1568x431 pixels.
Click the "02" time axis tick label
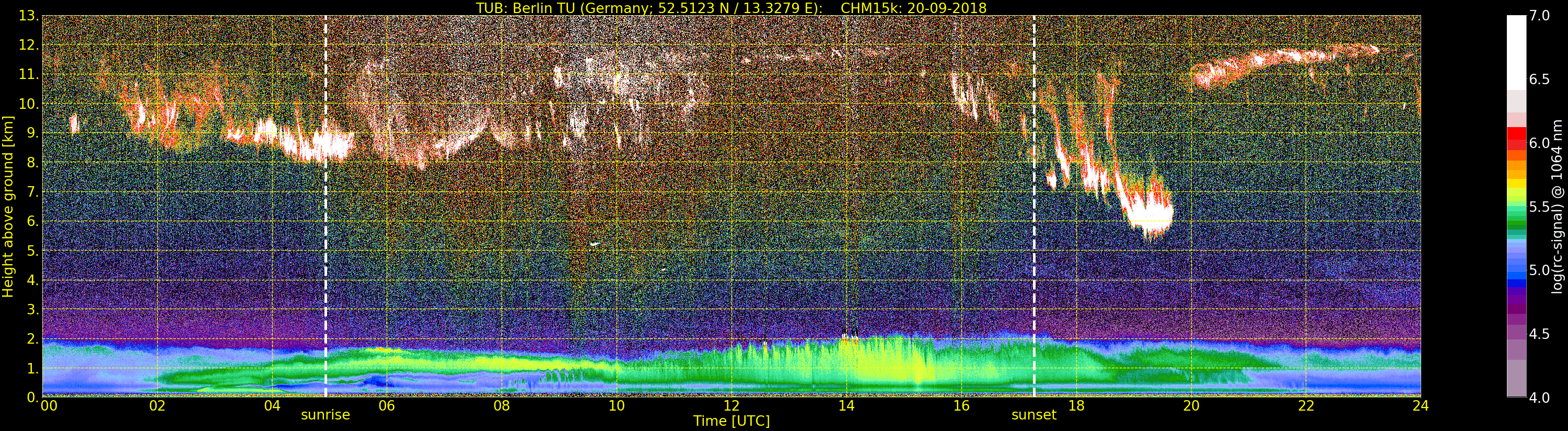pos(157,406)
